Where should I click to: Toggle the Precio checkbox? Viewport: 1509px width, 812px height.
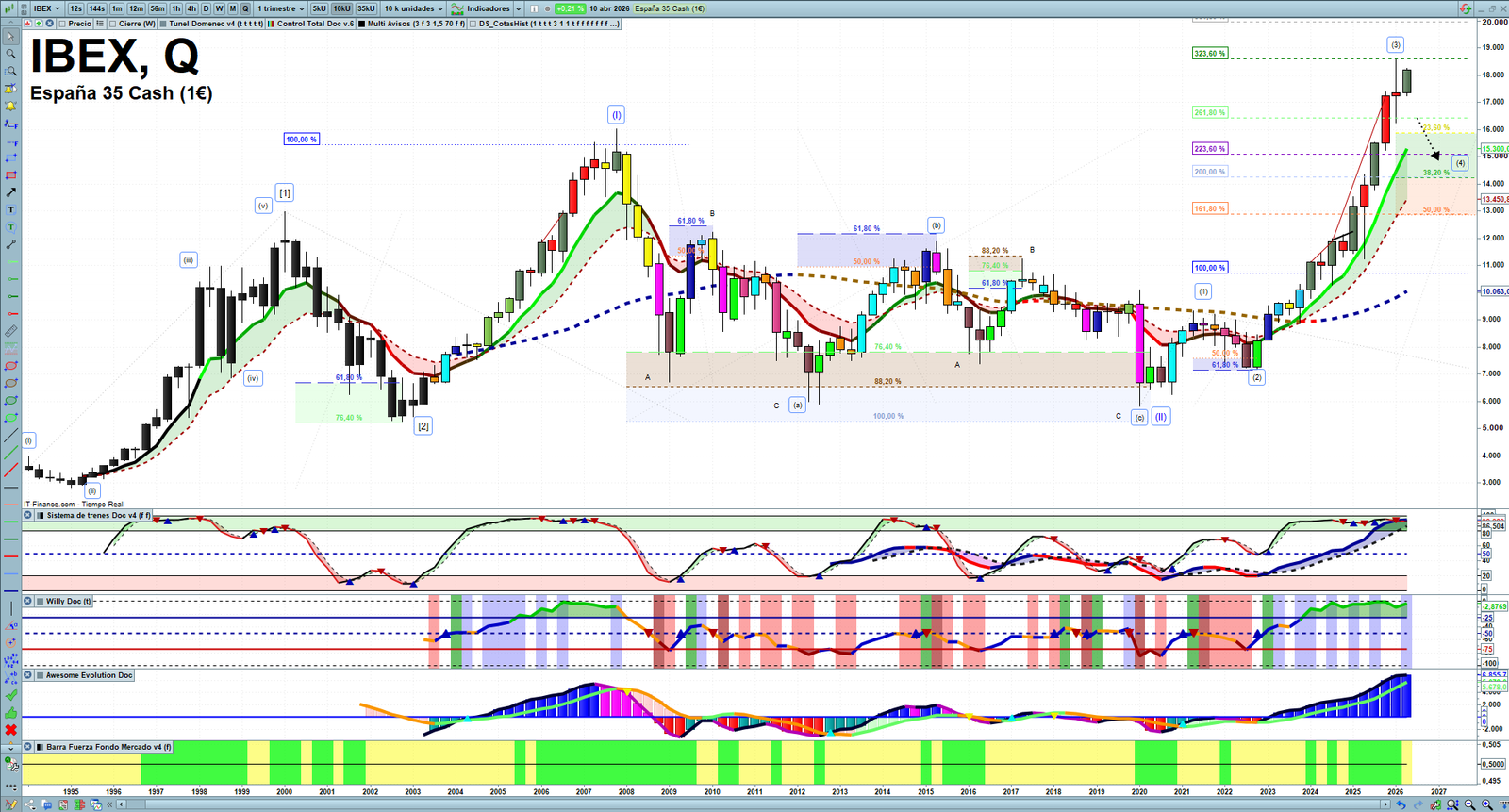coord(63,24)
